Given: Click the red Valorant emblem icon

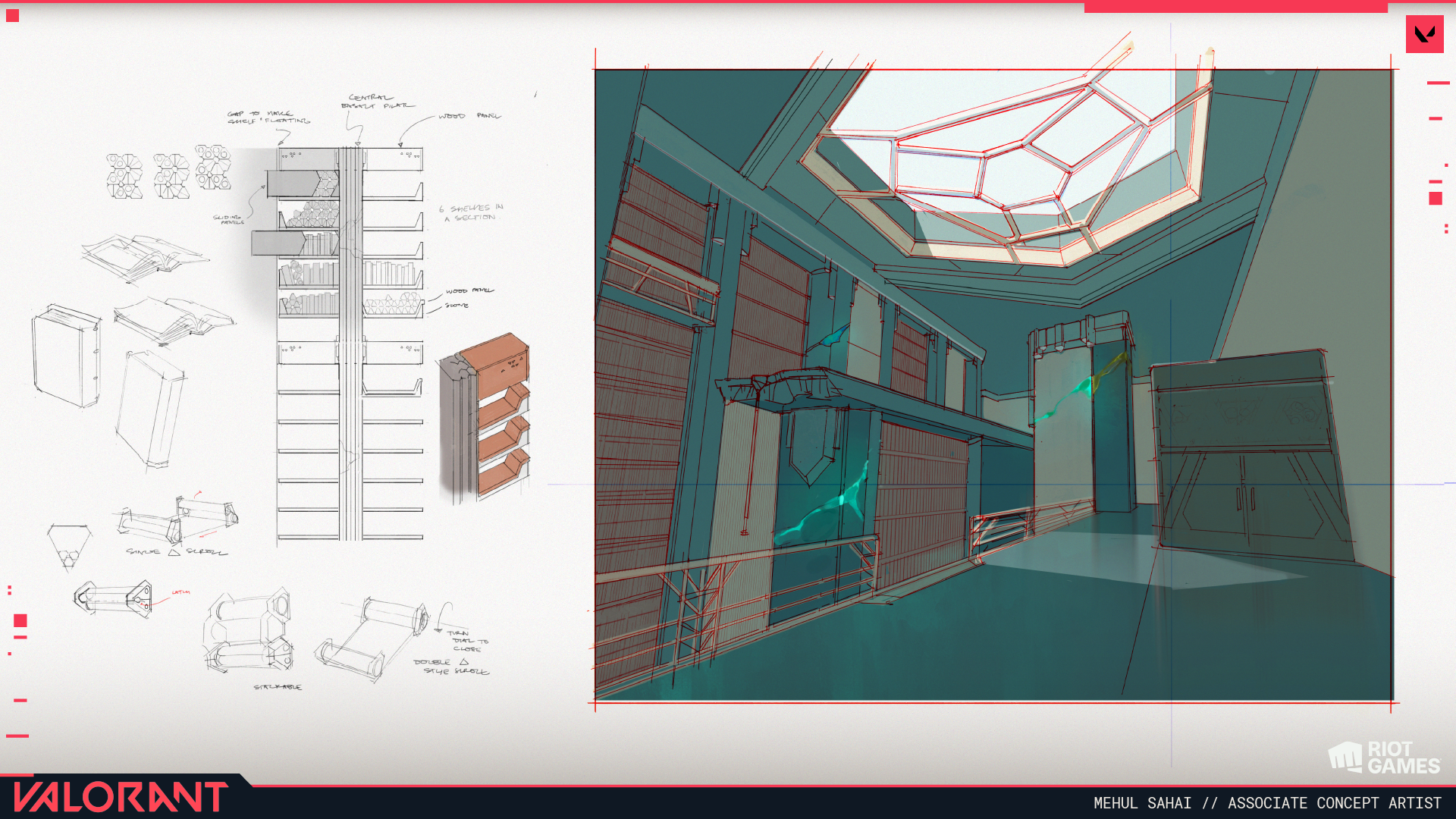Looking at the screenshot, I should point(1424,34).
